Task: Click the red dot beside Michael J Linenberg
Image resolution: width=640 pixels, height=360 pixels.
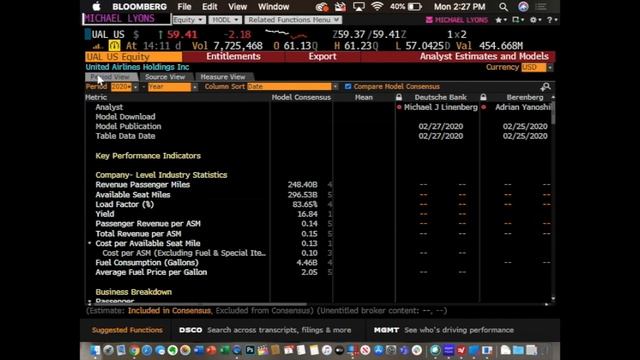Action: pos(399,107)
